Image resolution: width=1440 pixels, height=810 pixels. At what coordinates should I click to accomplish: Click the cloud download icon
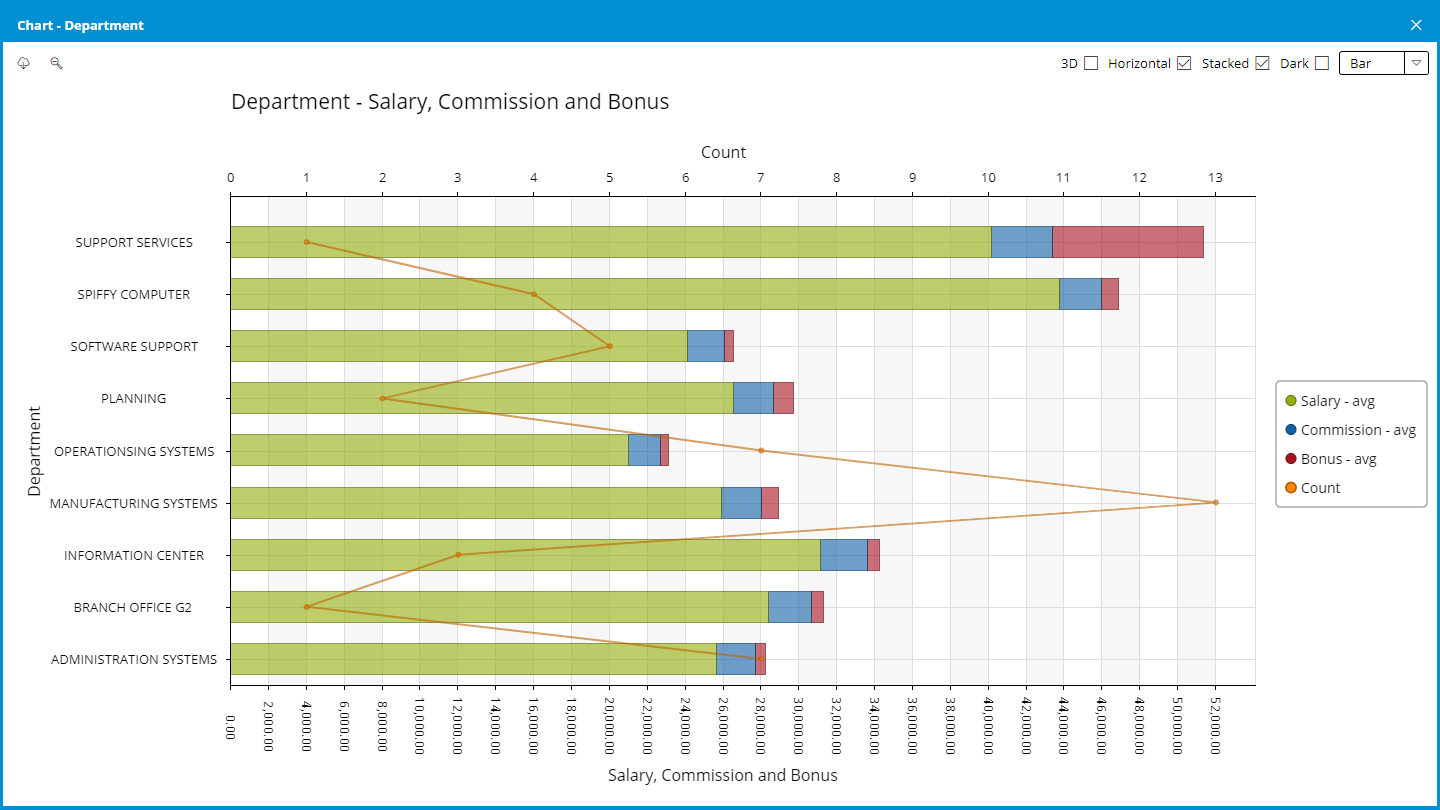24,63
